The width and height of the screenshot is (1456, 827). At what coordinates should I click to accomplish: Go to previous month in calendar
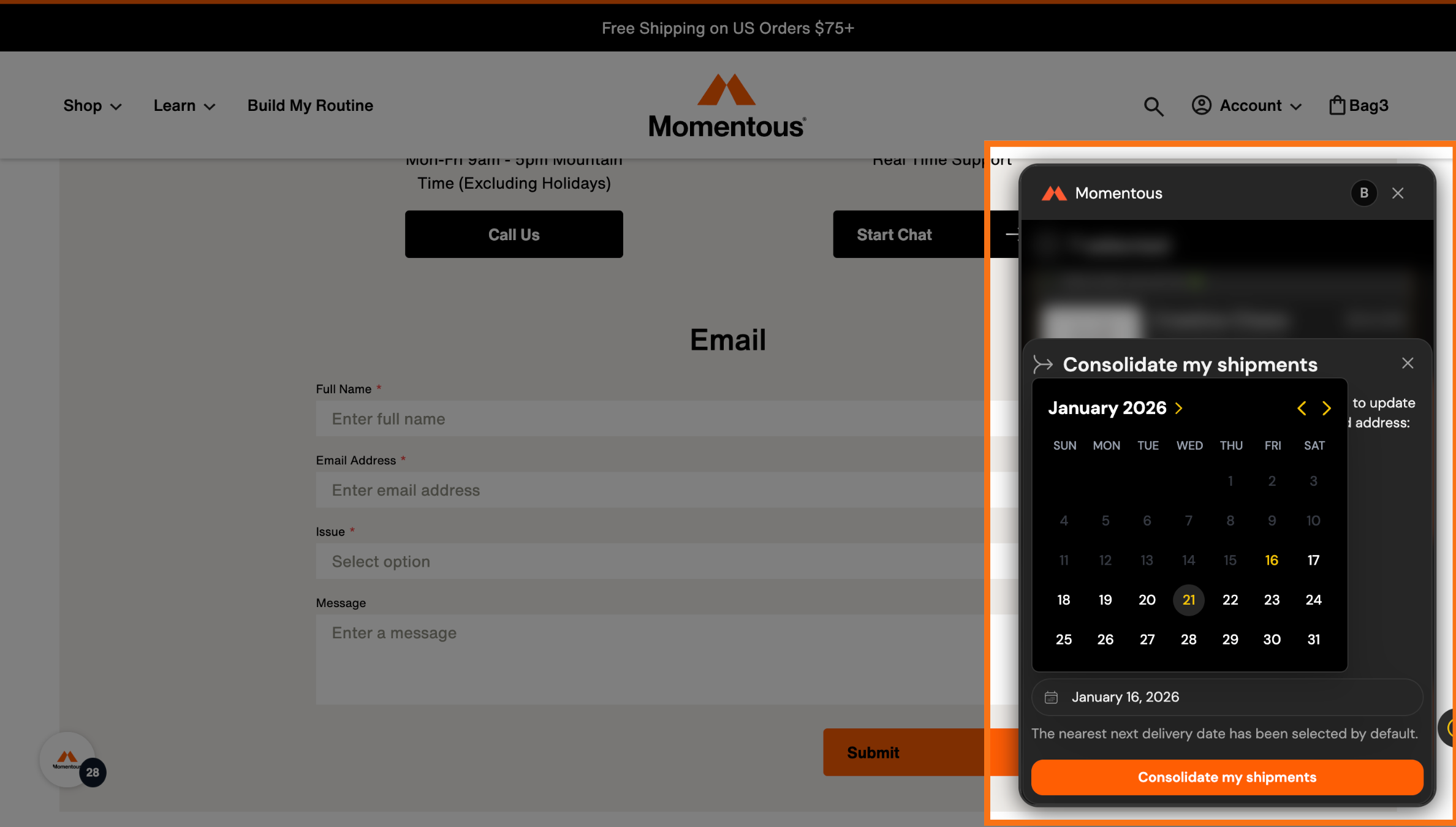click(1302, 408)
